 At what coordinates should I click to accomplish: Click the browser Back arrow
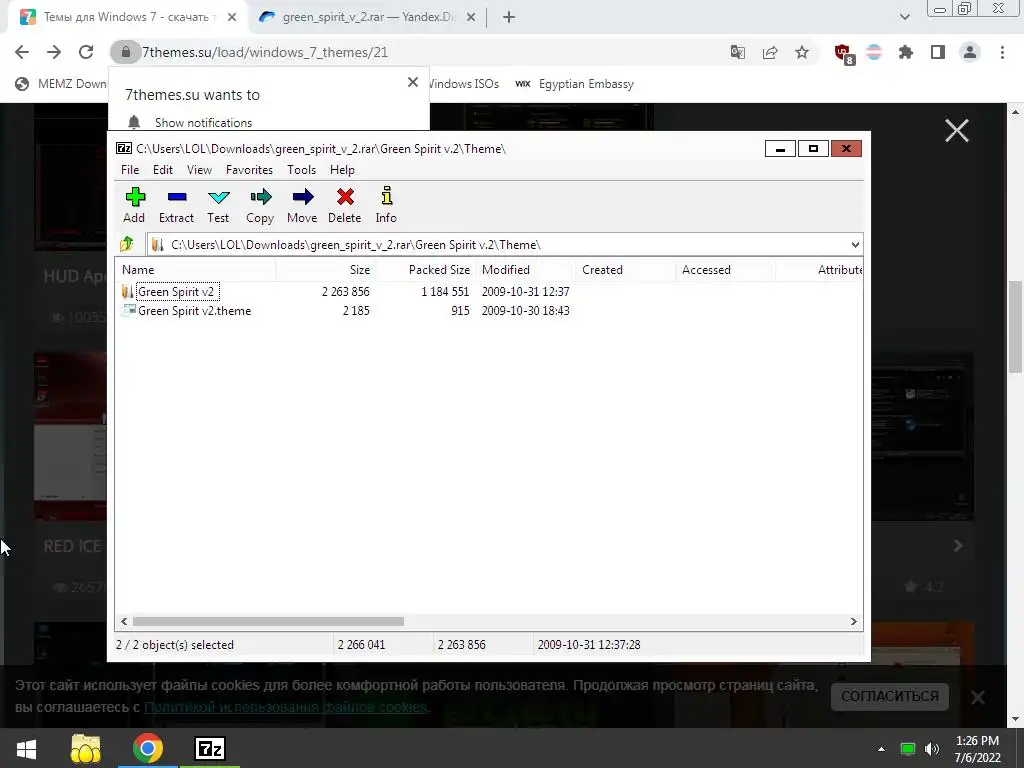[x=22, y=52]
